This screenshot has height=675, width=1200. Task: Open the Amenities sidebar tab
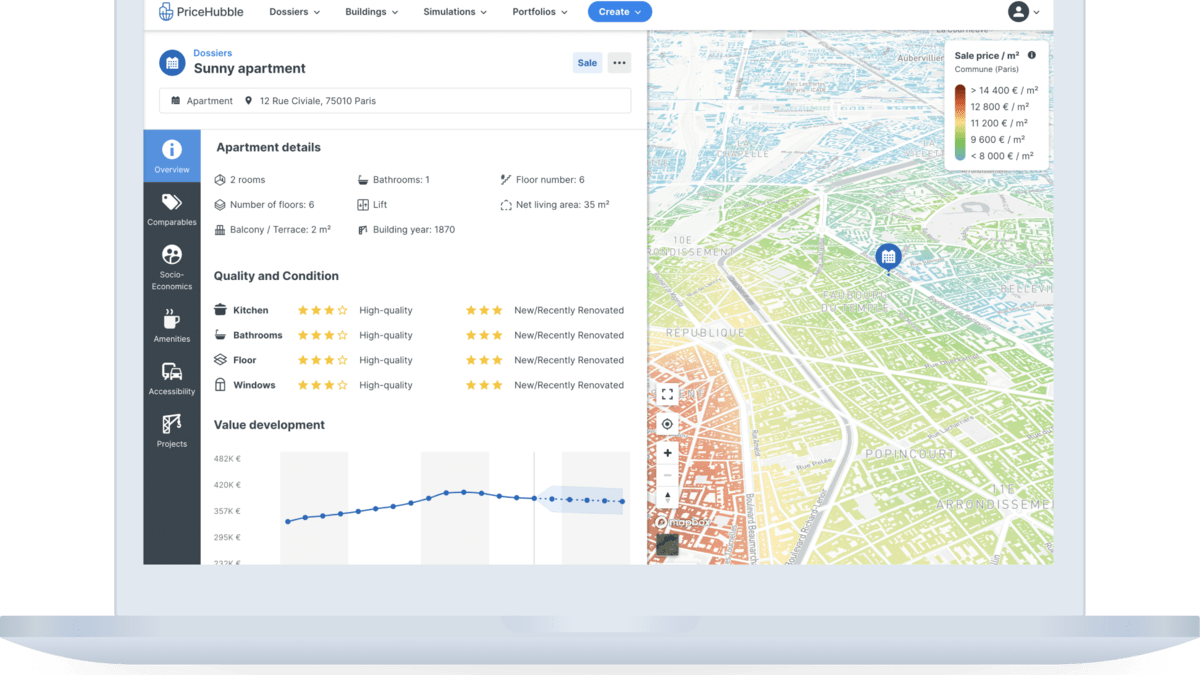172,326
